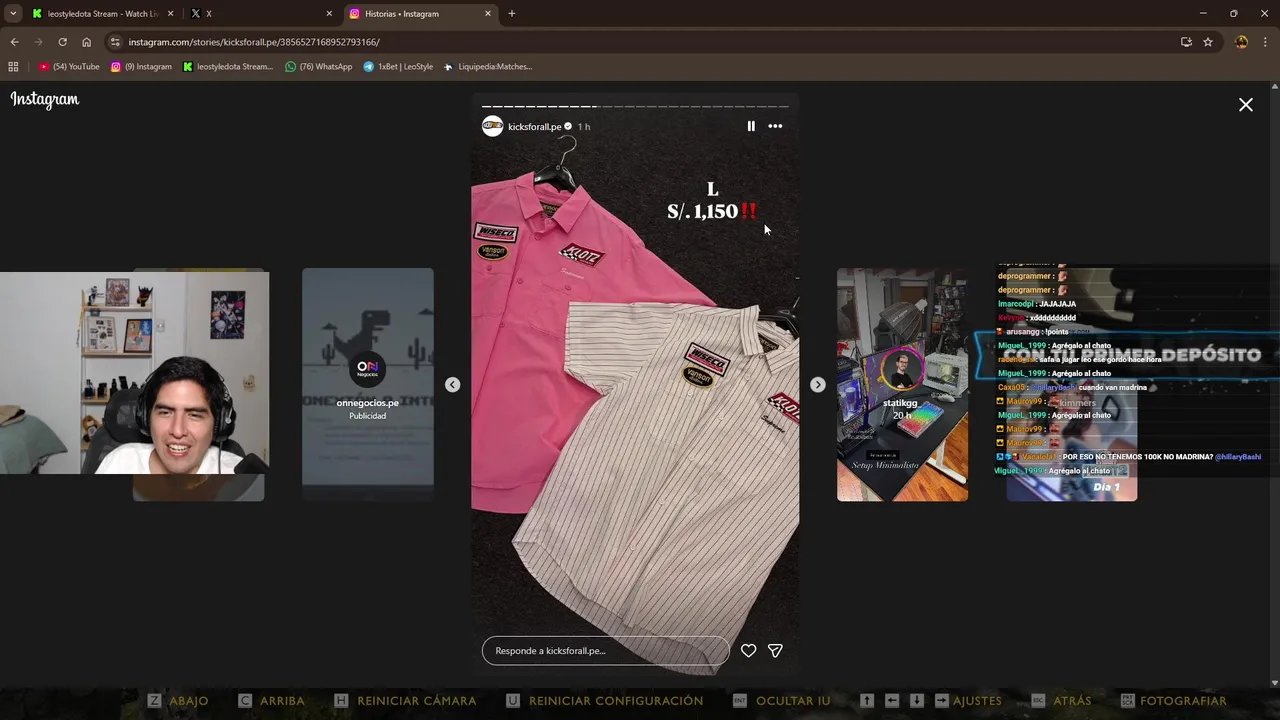Open a new browser tab

(x=512, y=14)
